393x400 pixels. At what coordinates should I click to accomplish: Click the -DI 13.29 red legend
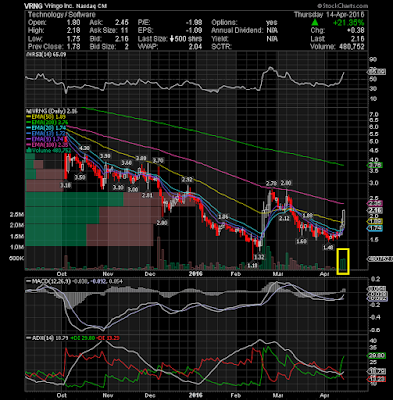(108, 338)
